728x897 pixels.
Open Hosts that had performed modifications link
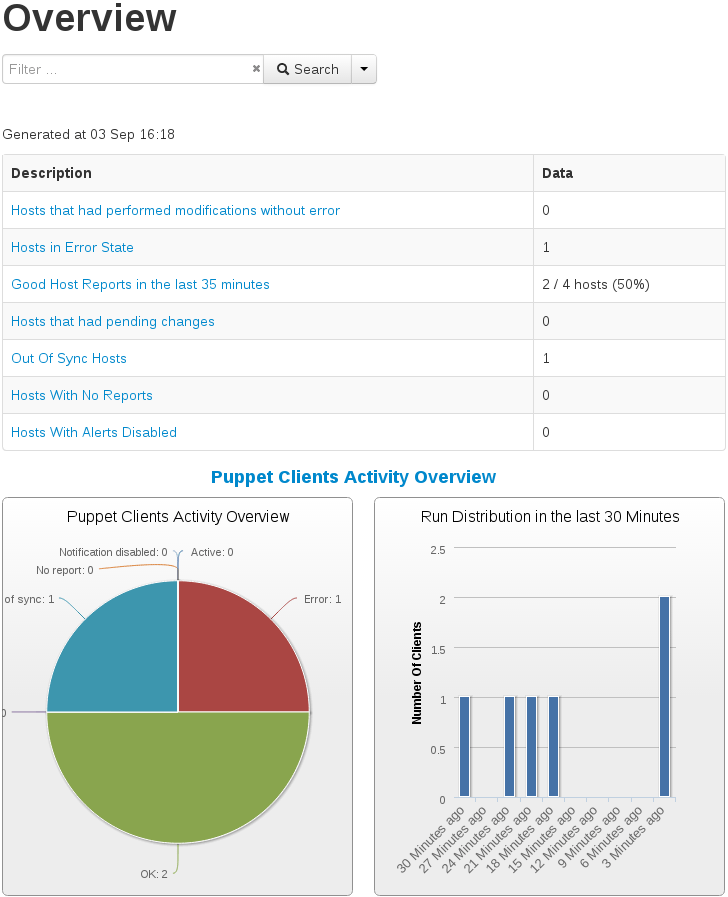(175, 211)
